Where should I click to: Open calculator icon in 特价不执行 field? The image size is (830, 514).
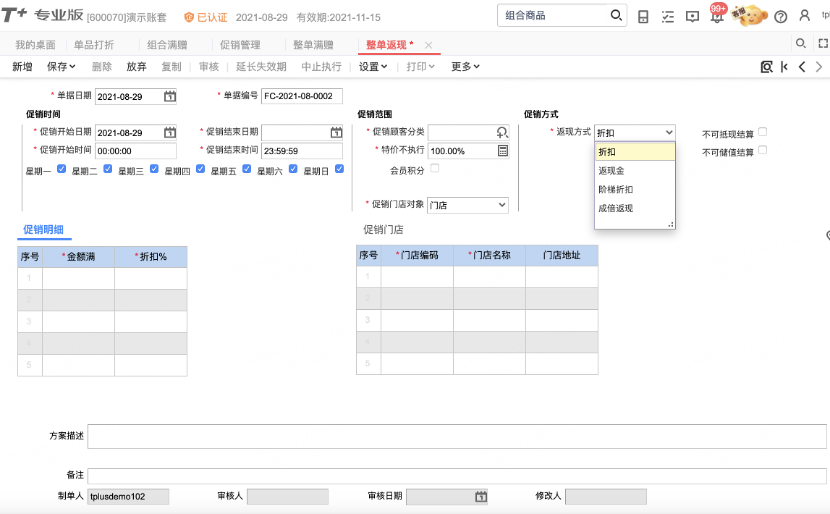click(x=503, y=151)
